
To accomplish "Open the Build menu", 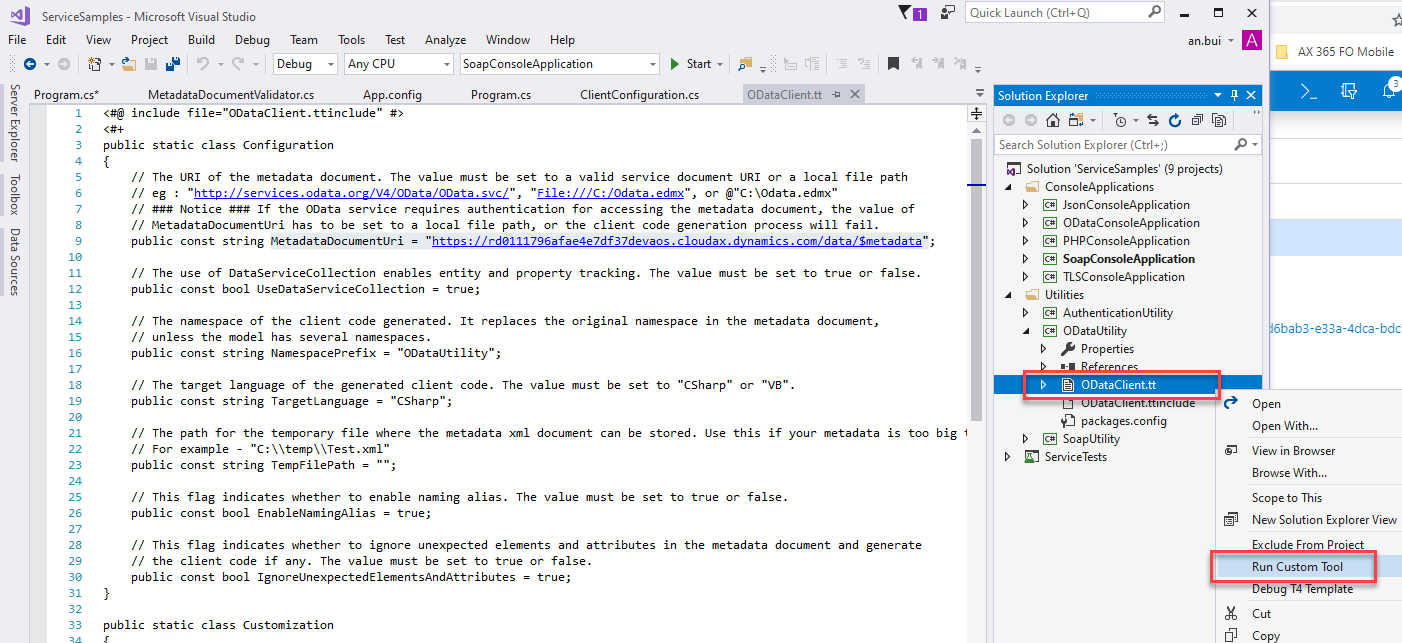I will (x=201, y=40).
